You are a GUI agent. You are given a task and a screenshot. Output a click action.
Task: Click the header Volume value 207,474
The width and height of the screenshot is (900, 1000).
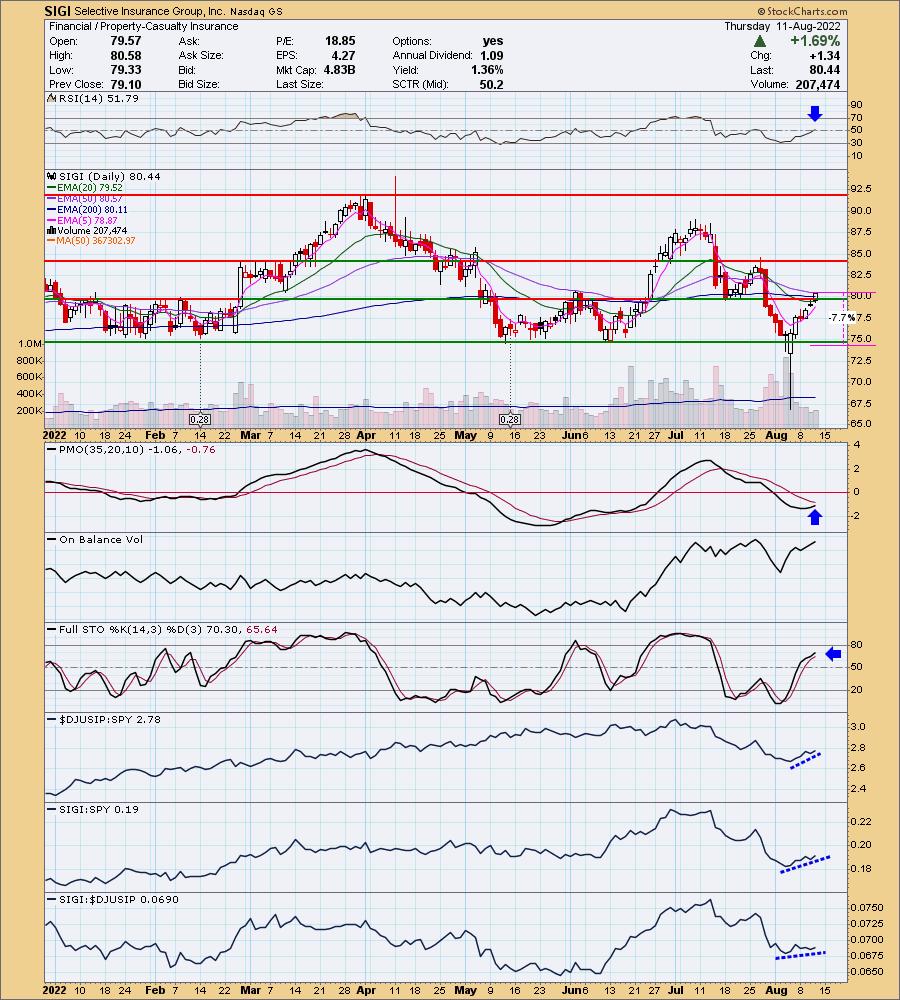818,84
